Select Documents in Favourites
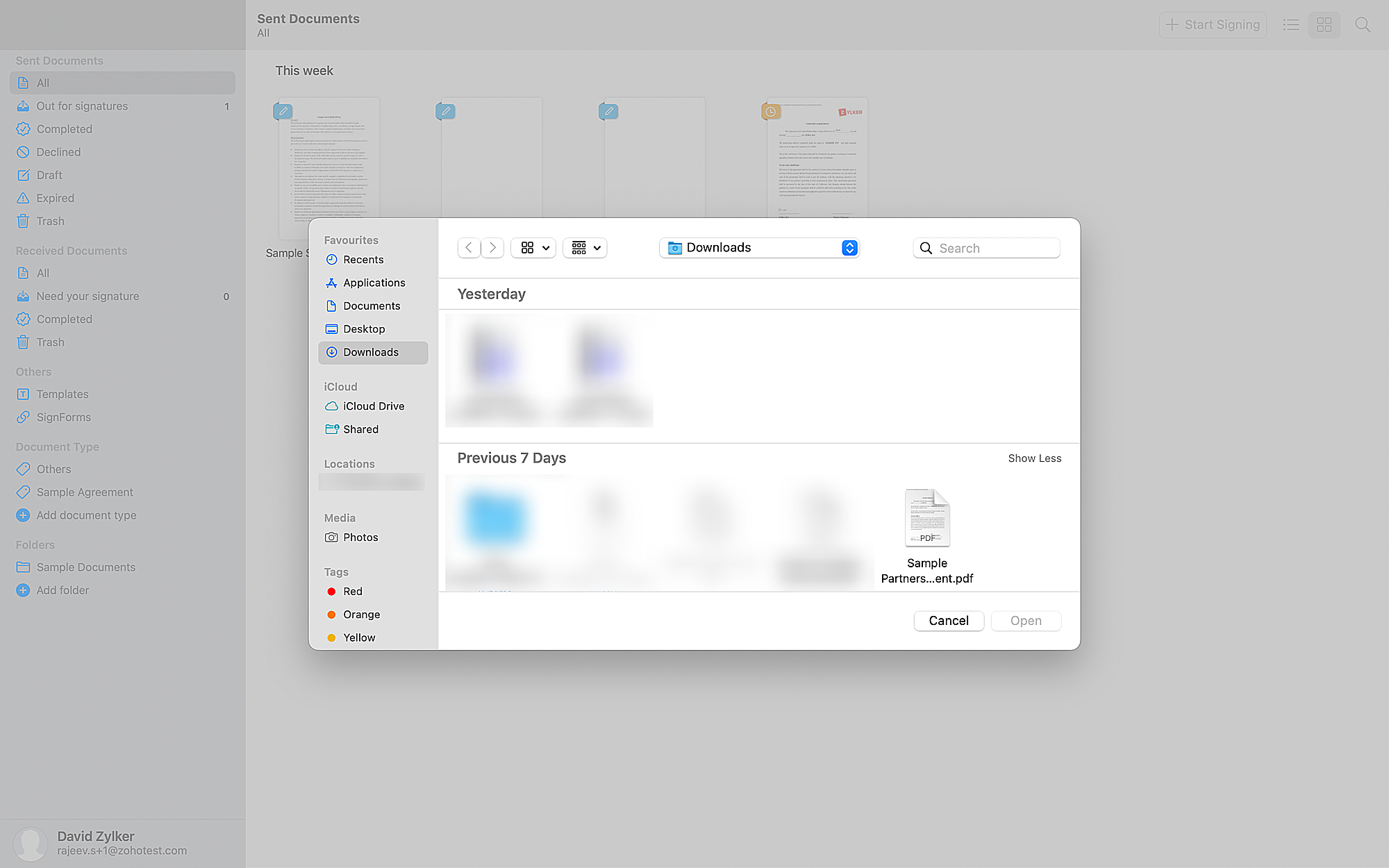1389x868 pixels. click(372, 306)
